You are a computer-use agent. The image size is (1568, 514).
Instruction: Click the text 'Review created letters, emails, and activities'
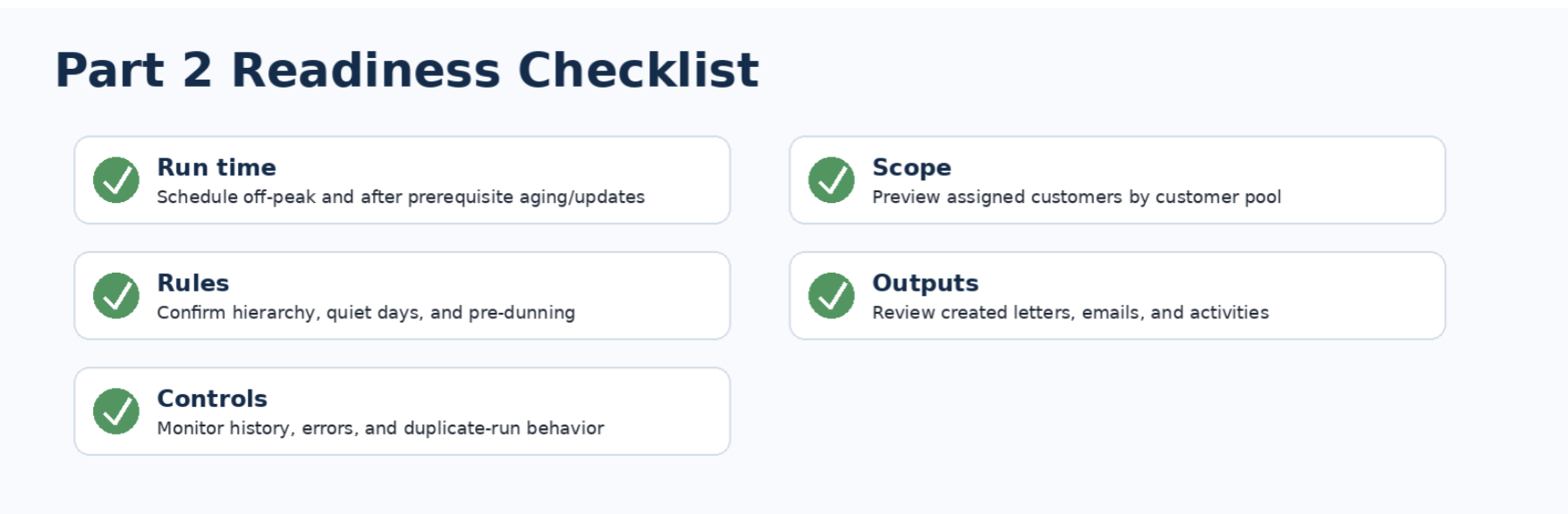1071,312
